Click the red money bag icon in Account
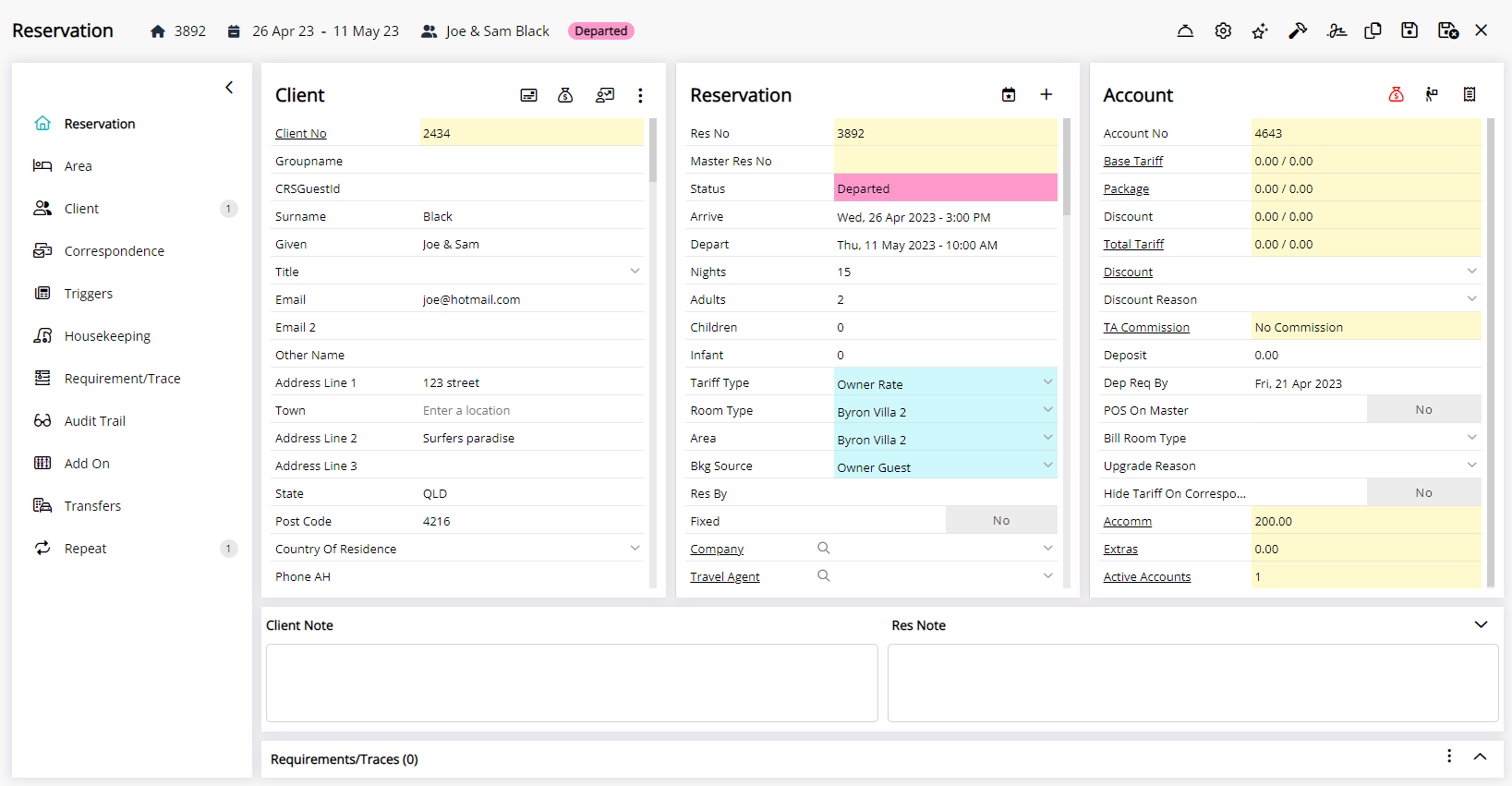The image size is (1512, 786). pyautogui.click(x=1396, y=94)
